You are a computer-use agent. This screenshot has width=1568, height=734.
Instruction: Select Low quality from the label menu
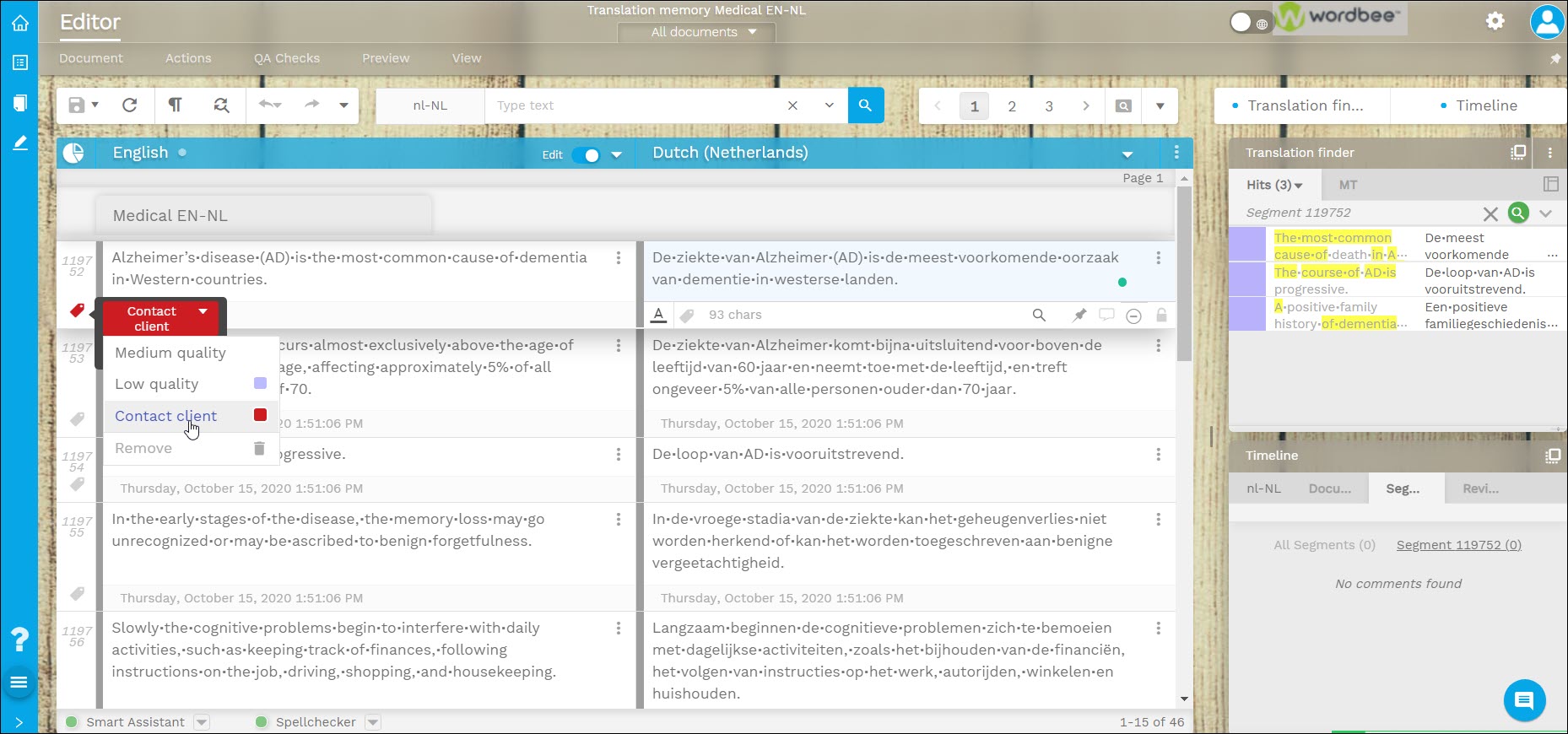[x=157, y=384]
